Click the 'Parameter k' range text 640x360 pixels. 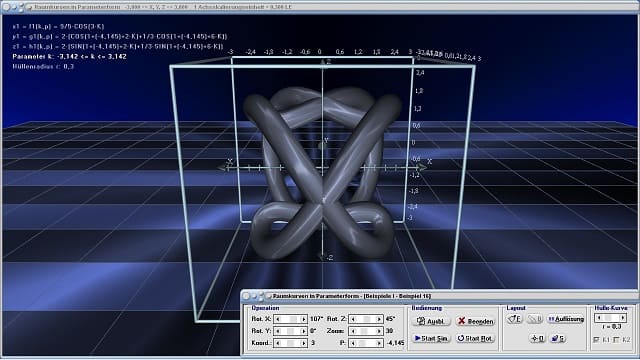(69, 56)
